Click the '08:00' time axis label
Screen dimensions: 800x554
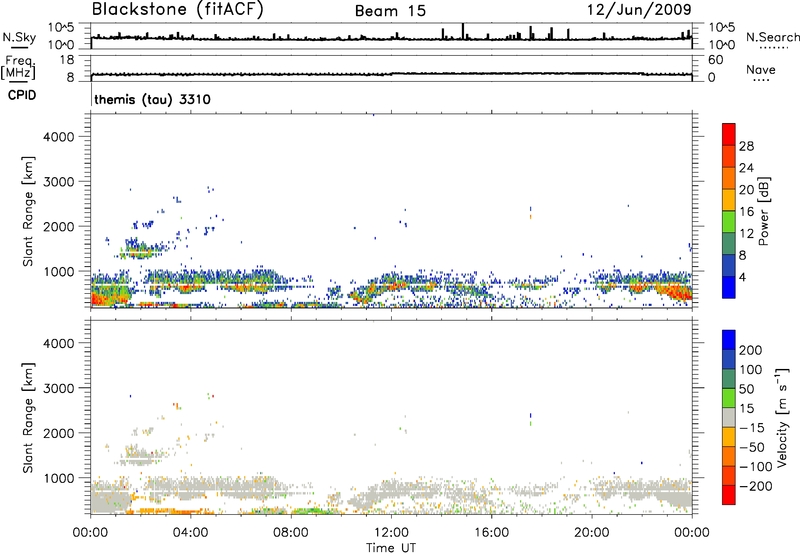(291, 533)
